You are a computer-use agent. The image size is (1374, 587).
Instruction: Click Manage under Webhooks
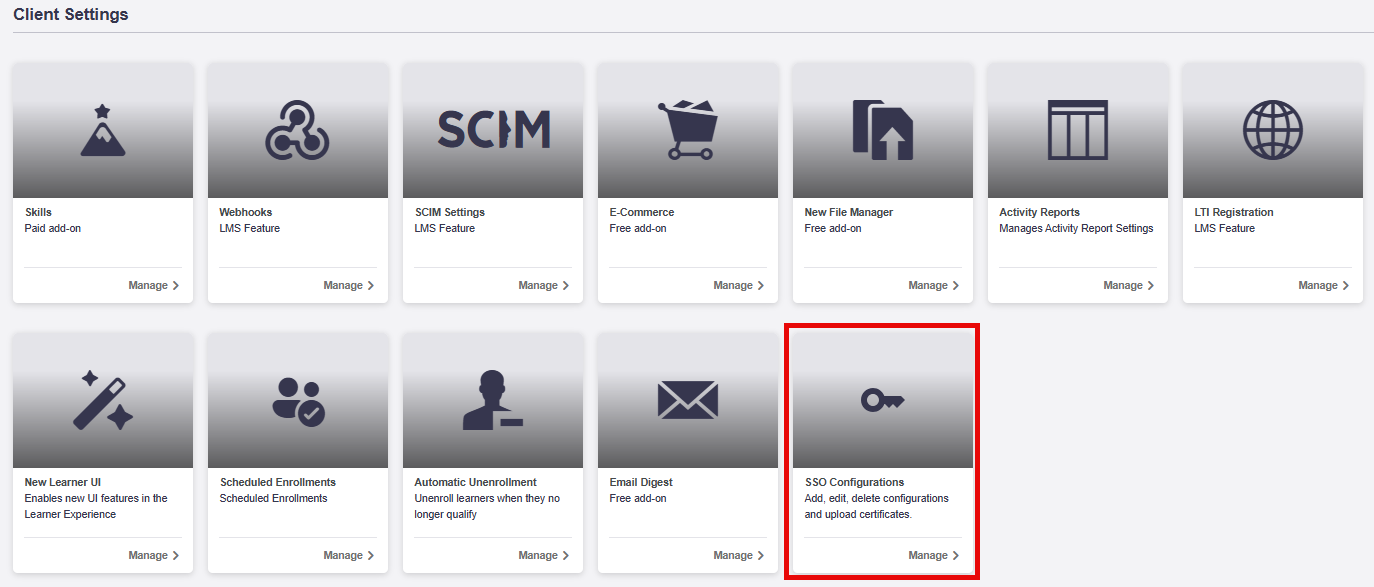coord(349,285)
